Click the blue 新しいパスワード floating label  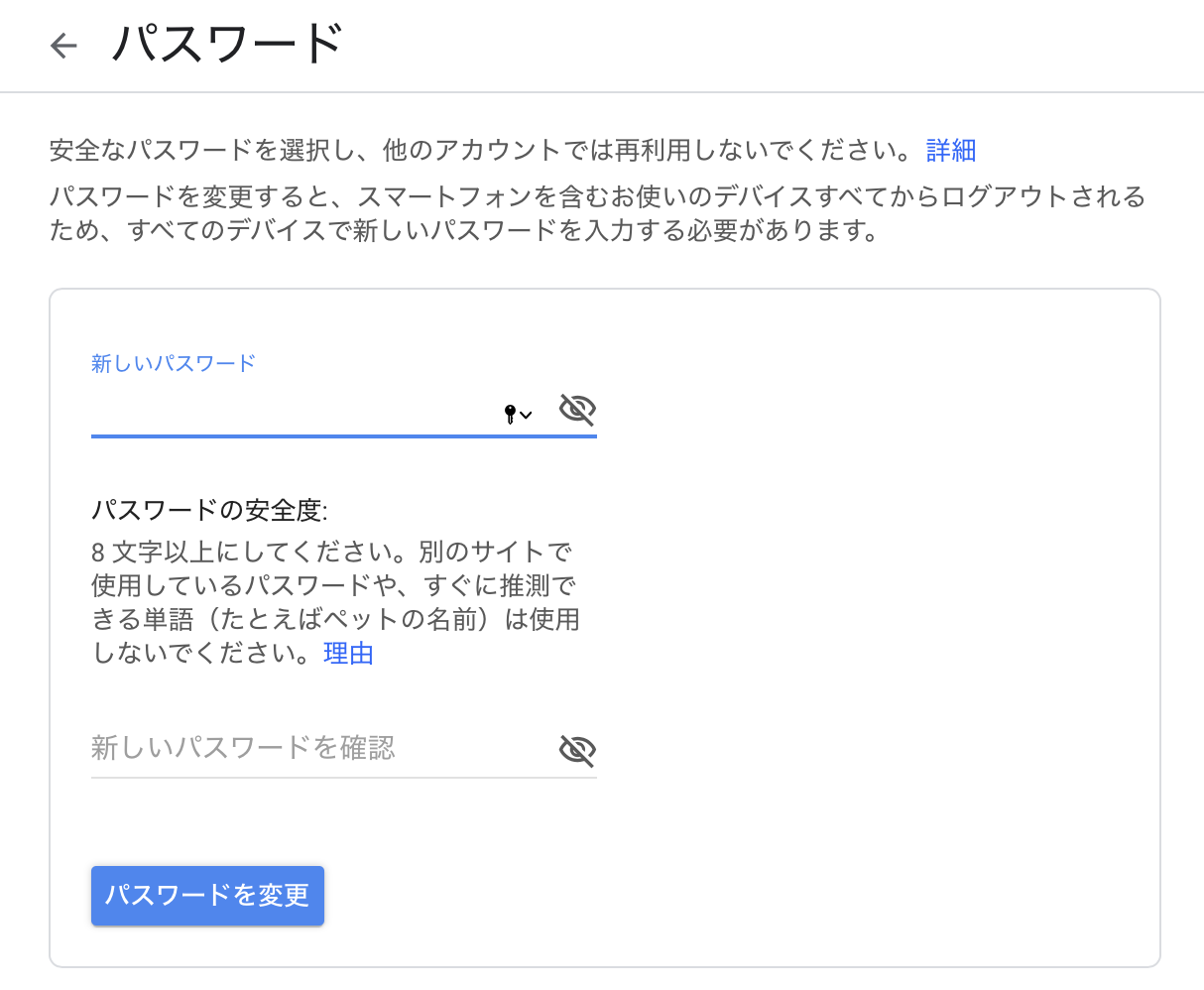click(x=174, y=363)
